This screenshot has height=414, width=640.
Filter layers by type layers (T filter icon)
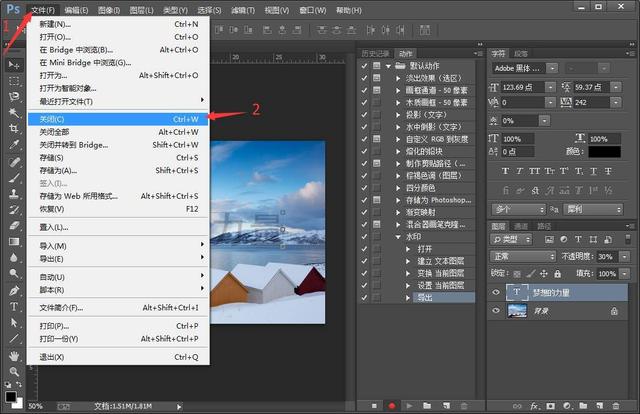point(578,239)
